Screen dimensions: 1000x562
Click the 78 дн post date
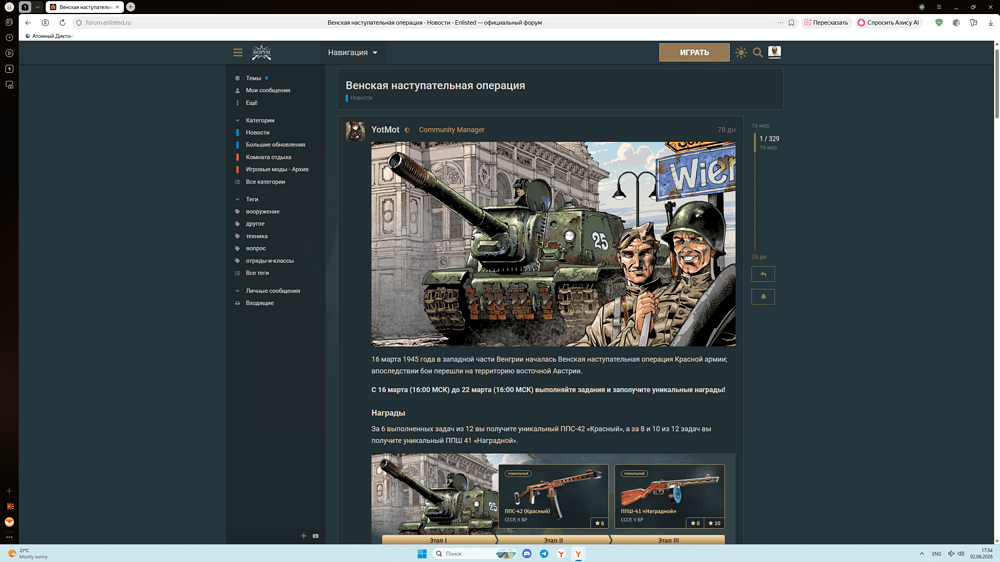(x=726, y=129)
